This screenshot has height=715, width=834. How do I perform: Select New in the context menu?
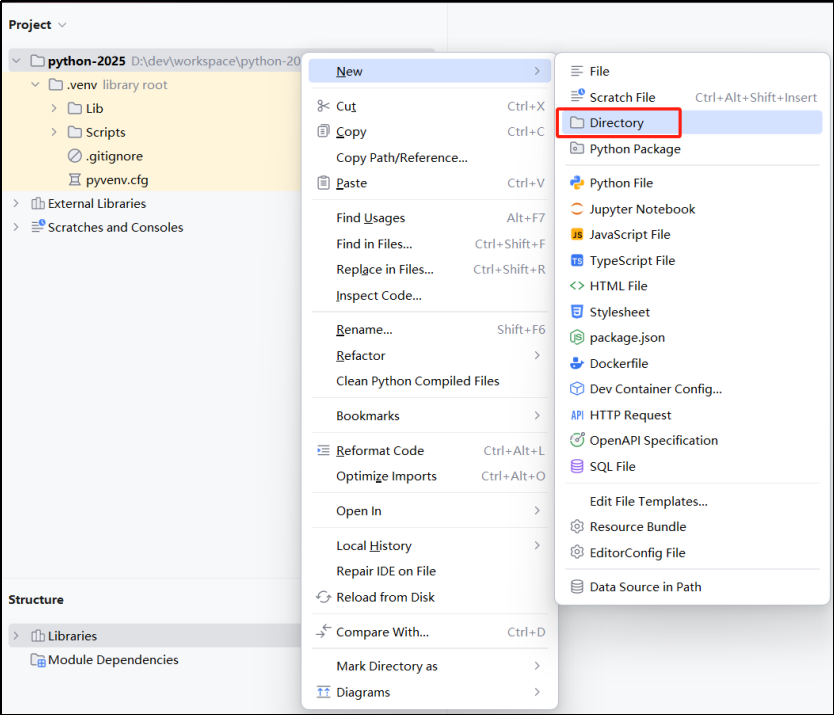click(x=430, y=71)
